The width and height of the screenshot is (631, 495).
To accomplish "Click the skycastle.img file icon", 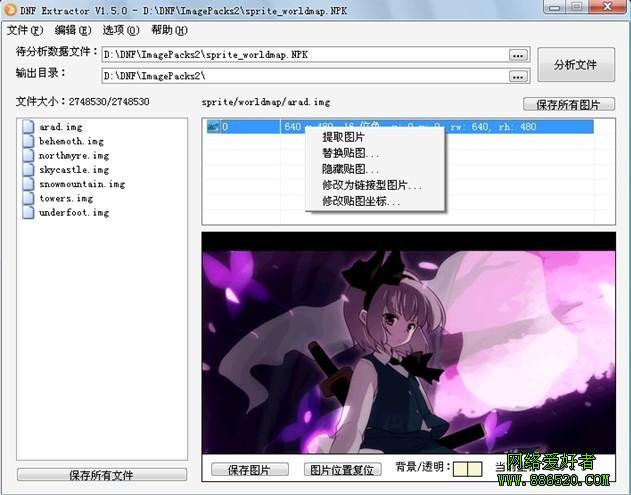I will pos(28,169).
